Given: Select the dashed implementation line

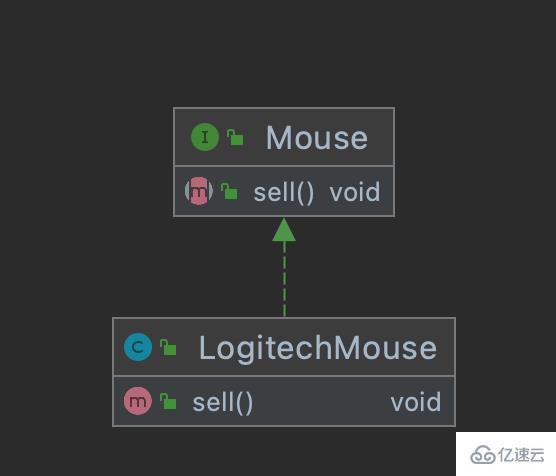Looking at the screenshot, I should (x=284, y=279).
